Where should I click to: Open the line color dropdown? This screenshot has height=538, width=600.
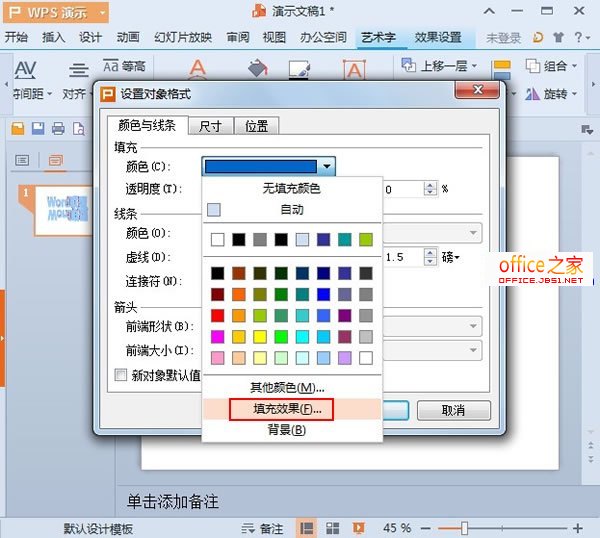click(x=473, y=233)
